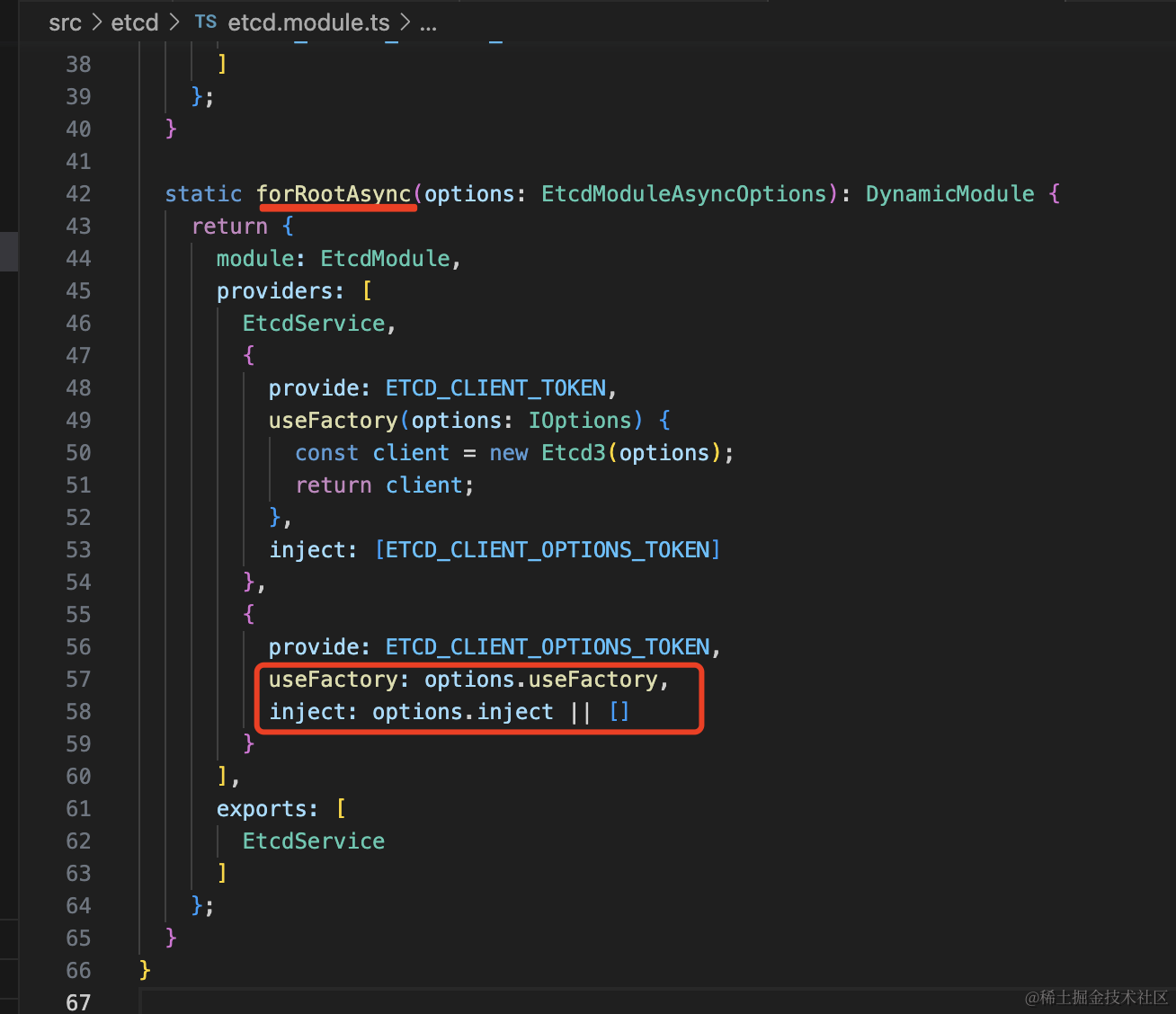The width and height of the screenshot is (1176, 1014).
Task: Open the src breadcrumb folder
Action: tap(65, 22)
